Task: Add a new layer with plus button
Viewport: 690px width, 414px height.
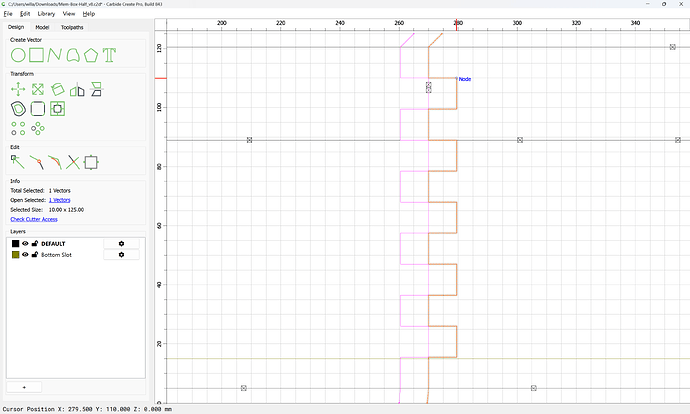Action: [x=24, y=387]
